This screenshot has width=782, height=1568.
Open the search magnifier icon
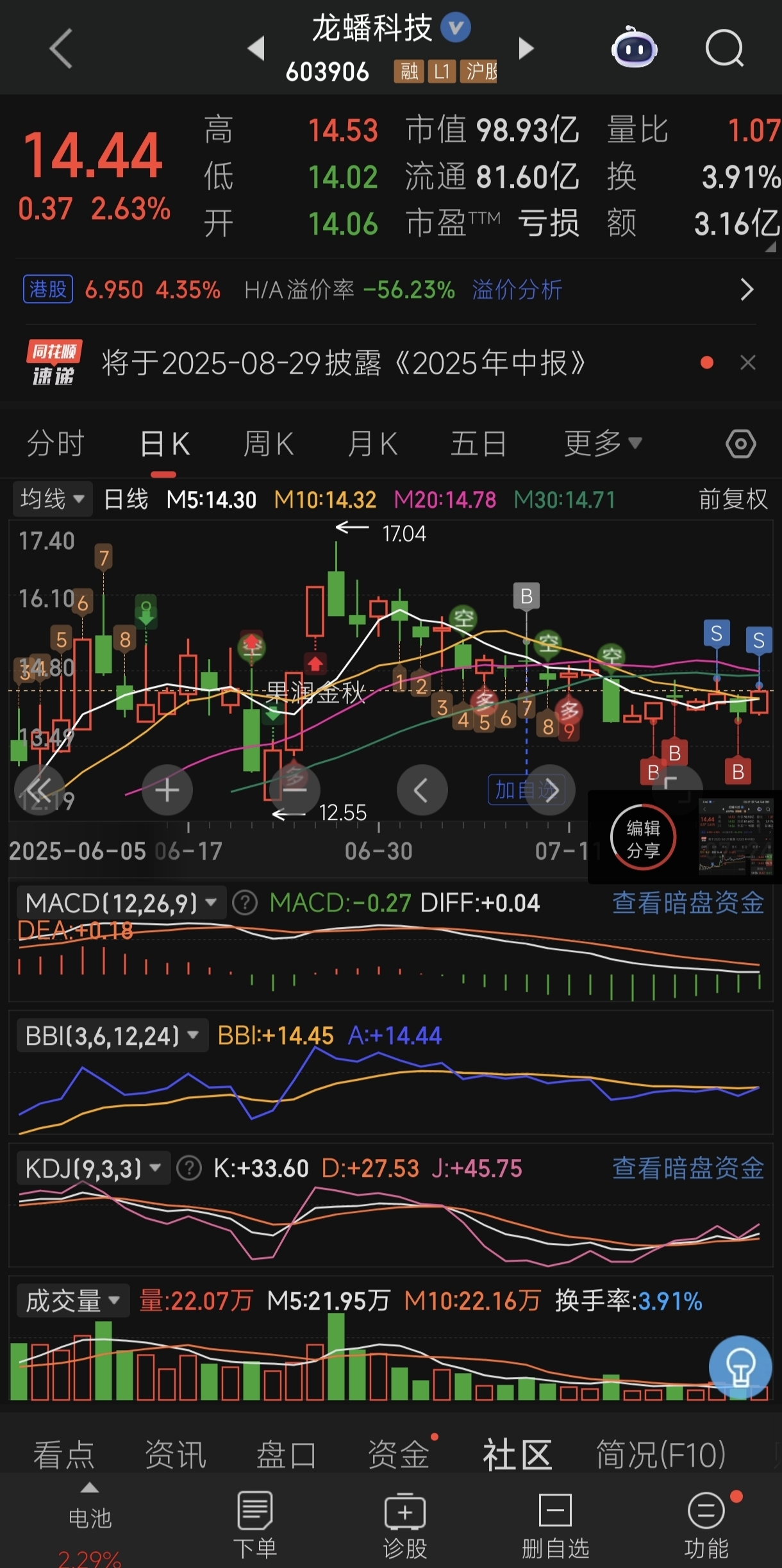pos(724,48)
